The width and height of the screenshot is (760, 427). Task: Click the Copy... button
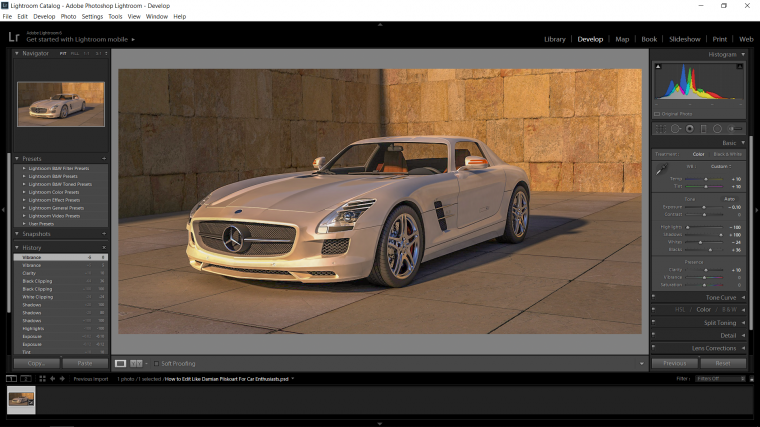pos(36,363)
